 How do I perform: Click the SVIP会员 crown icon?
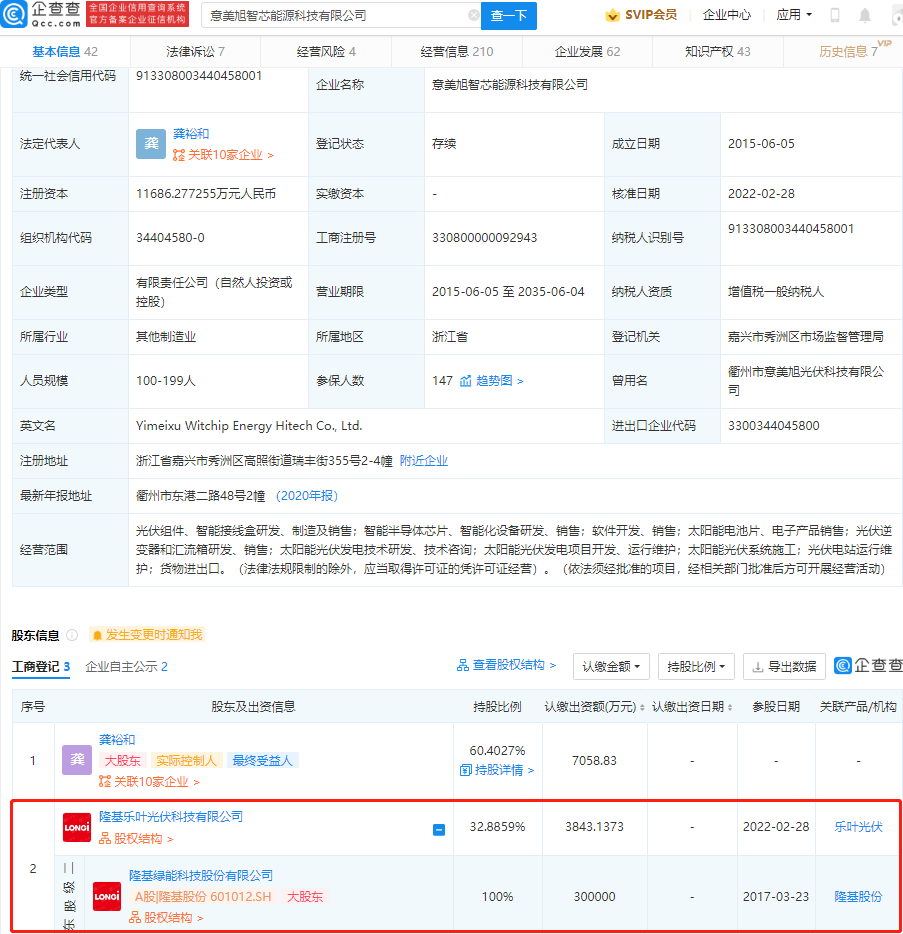tap(612, 15)
